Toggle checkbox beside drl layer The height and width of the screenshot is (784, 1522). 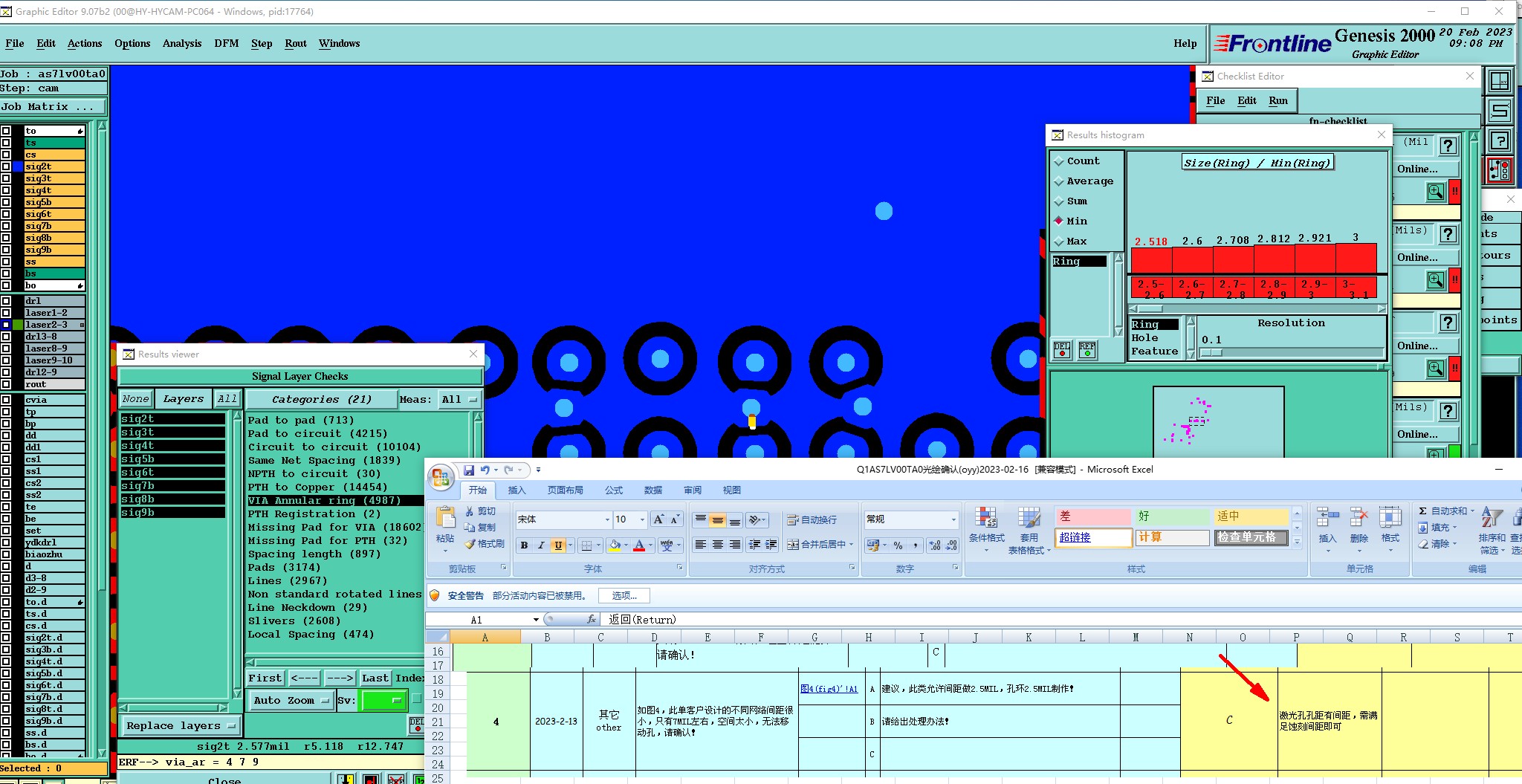6,301
